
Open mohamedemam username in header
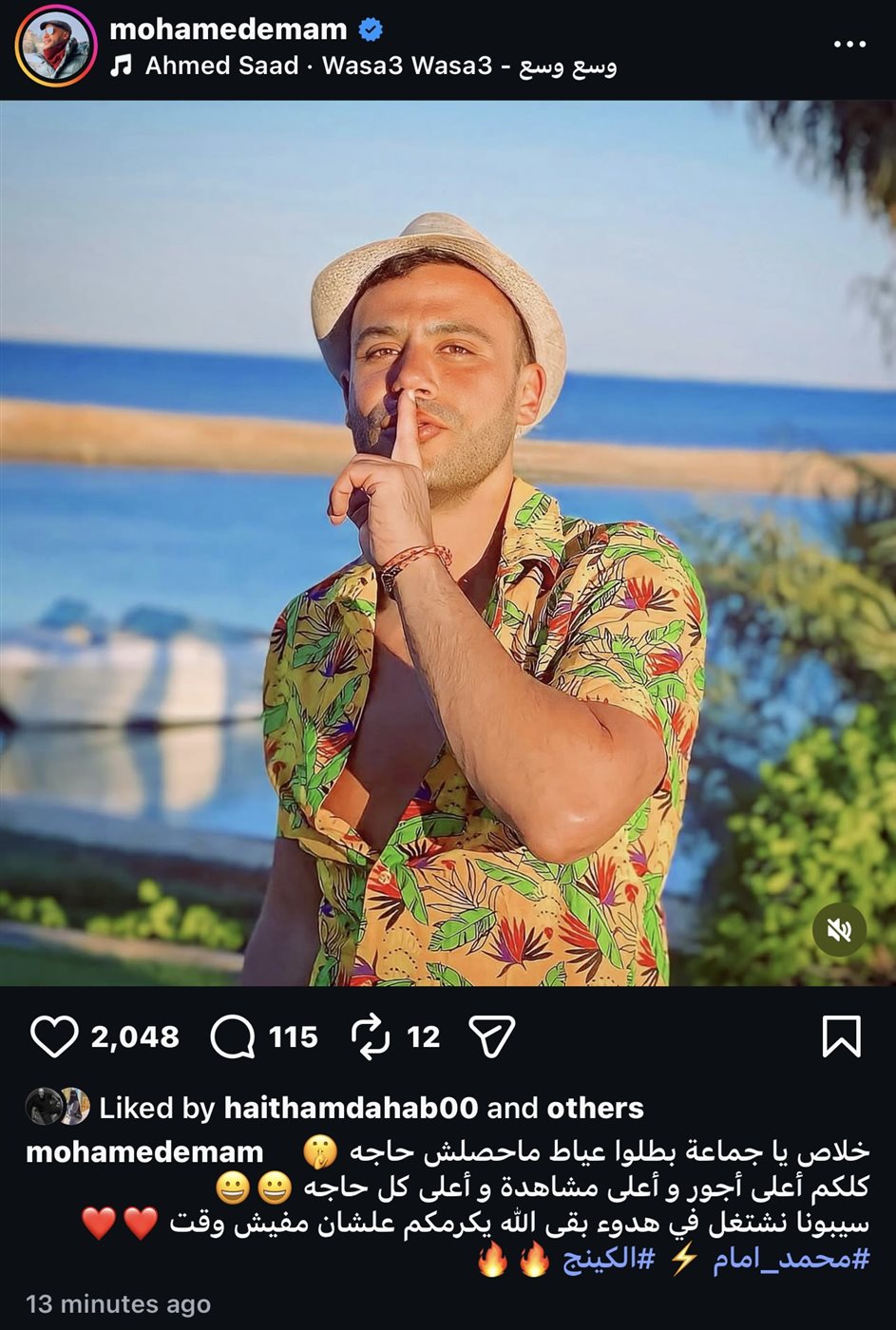pos(228,29)
